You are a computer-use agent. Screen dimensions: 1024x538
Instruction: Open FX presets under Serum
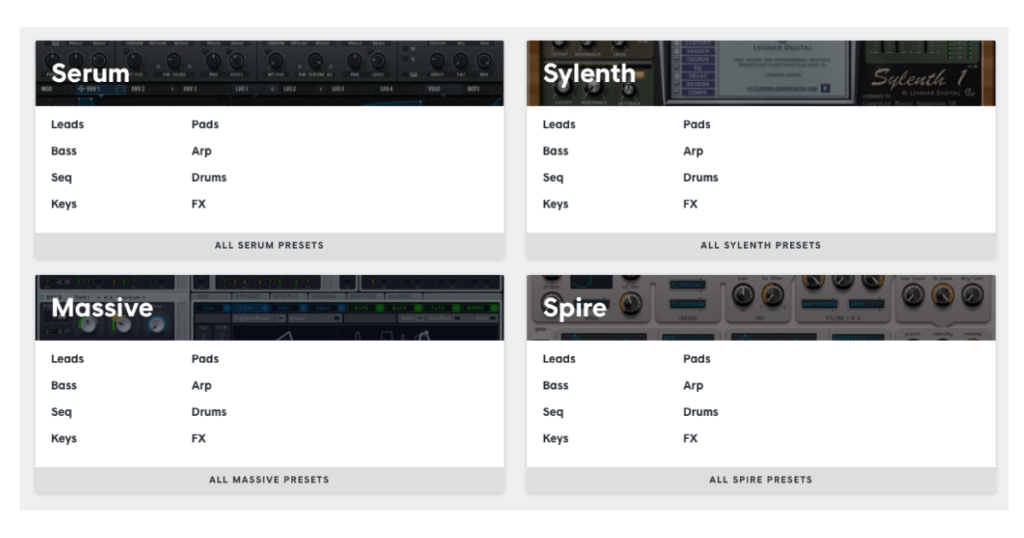(x=199, y=204)
